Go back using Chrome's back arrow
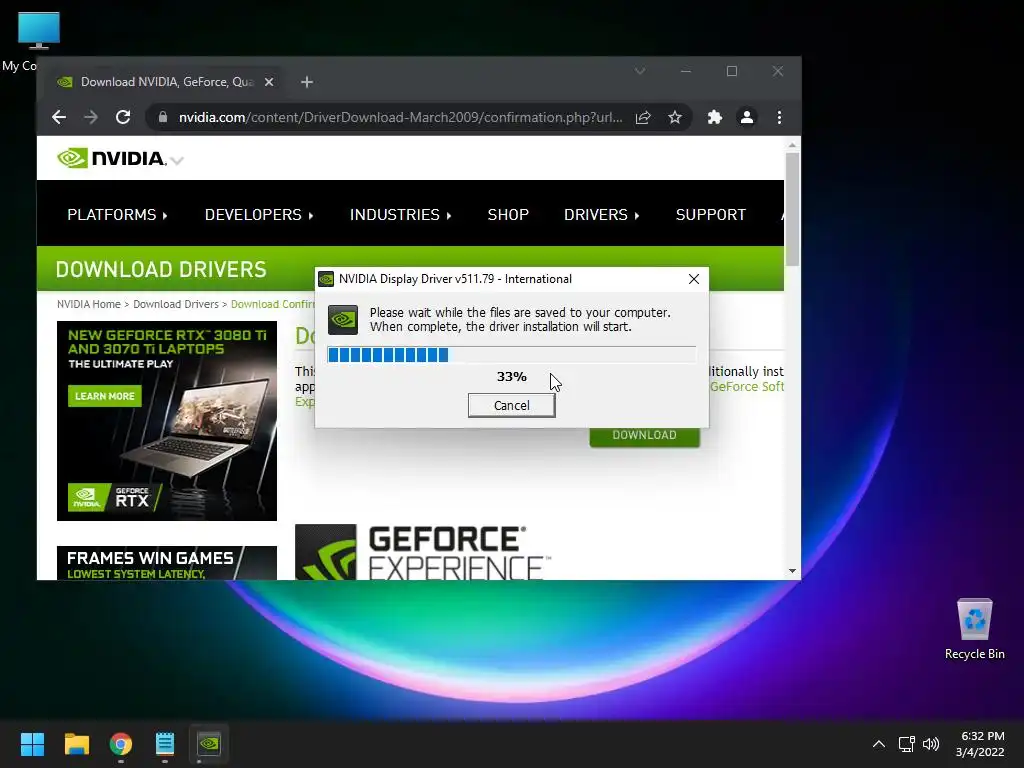The width and height of the screenshot is (1024, 768). pyautogui.click(x=59, y=117)
